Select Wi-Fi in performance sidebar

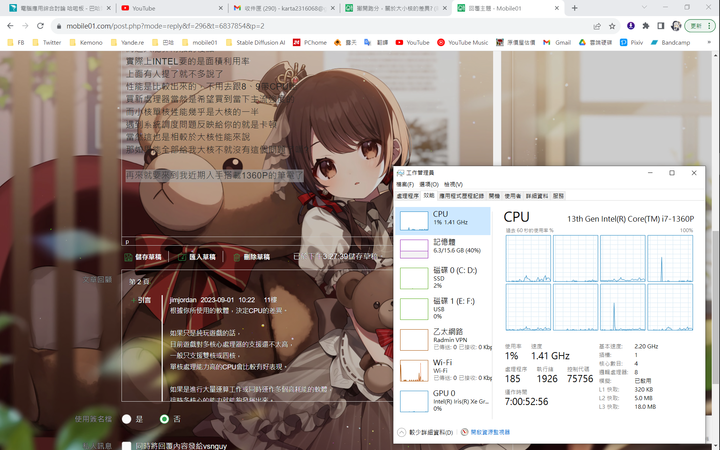point(443,370)
